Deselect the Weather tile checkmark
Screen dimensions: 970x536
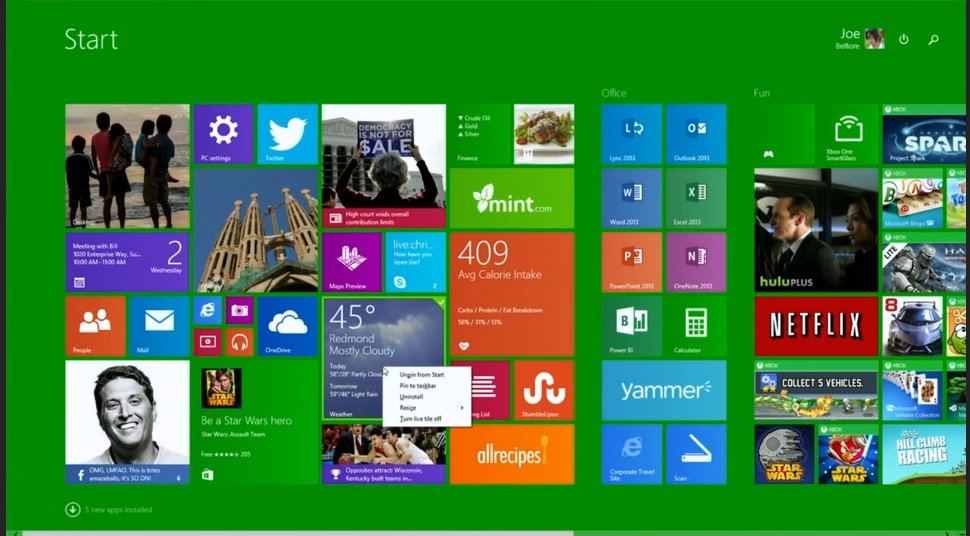[x=439, y=303]
